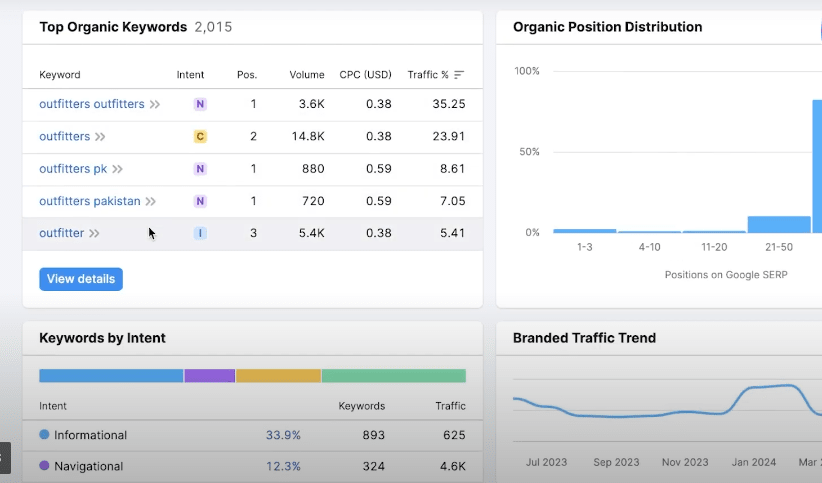Image resolution: width=822 pixels, height=483 pixels.
Task: Click the double-chevron next to outfitter
Action: click(x=94, y=233)
